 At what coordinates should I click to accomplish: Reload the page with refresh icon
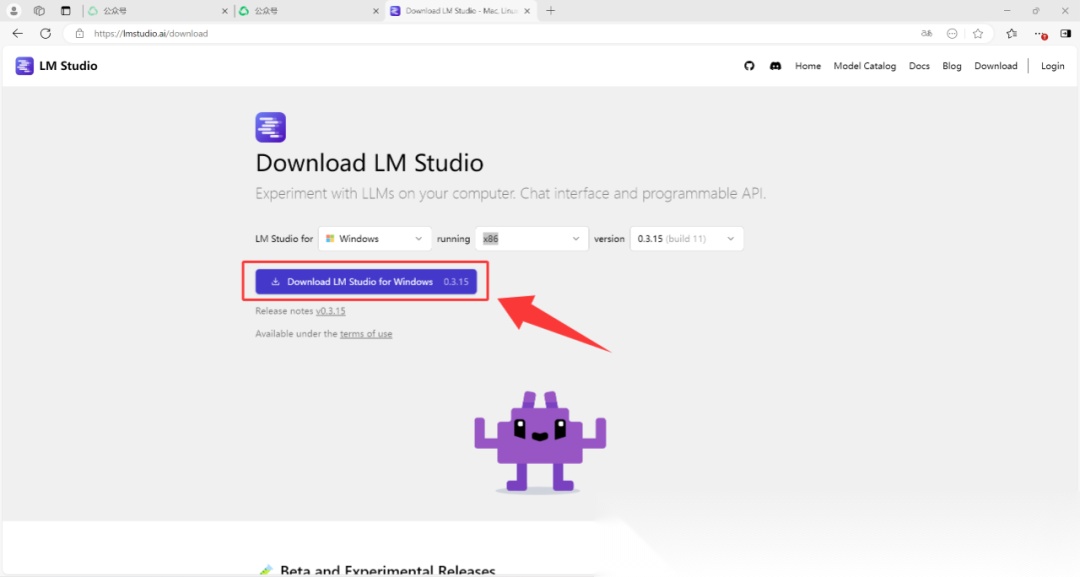pyautogui.click(x=45, y=33)
